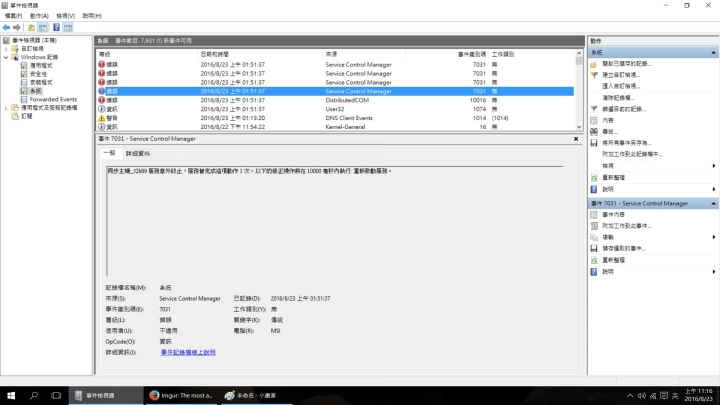Switch to the Details tab

[138, 153]
